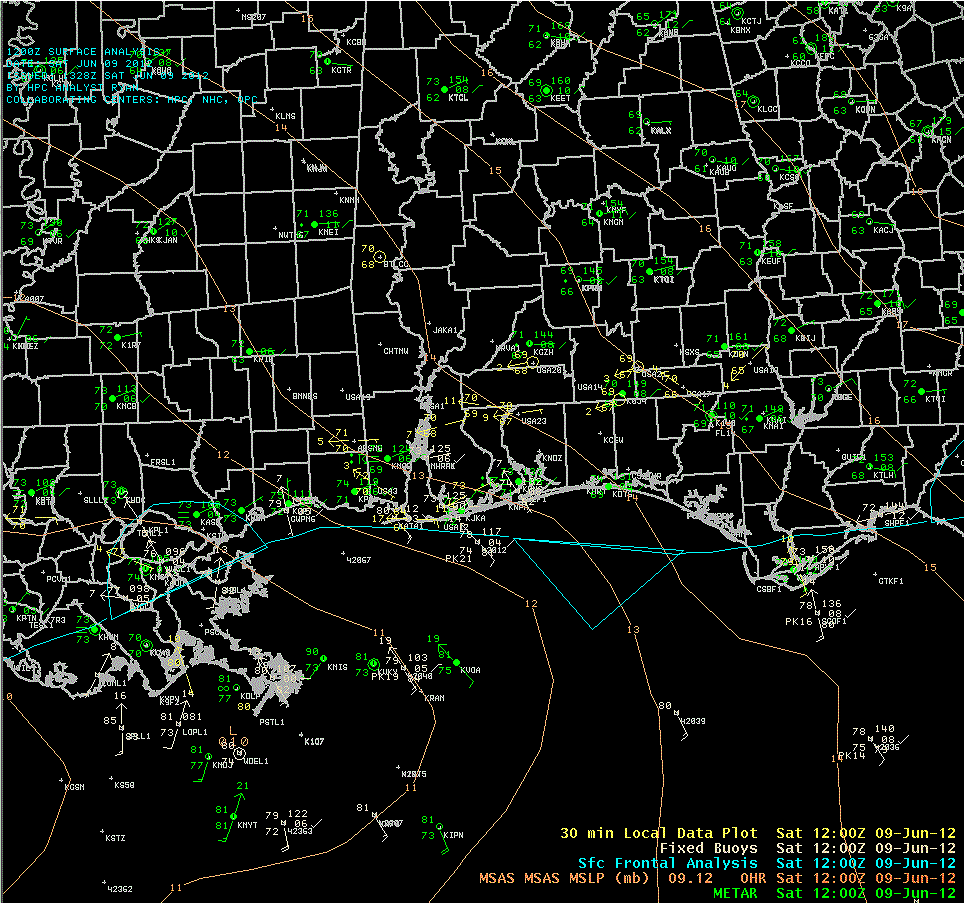Viewport: 964px width, 904px height.
Task: Pick the KOLP station label
Action: [250, 696]
